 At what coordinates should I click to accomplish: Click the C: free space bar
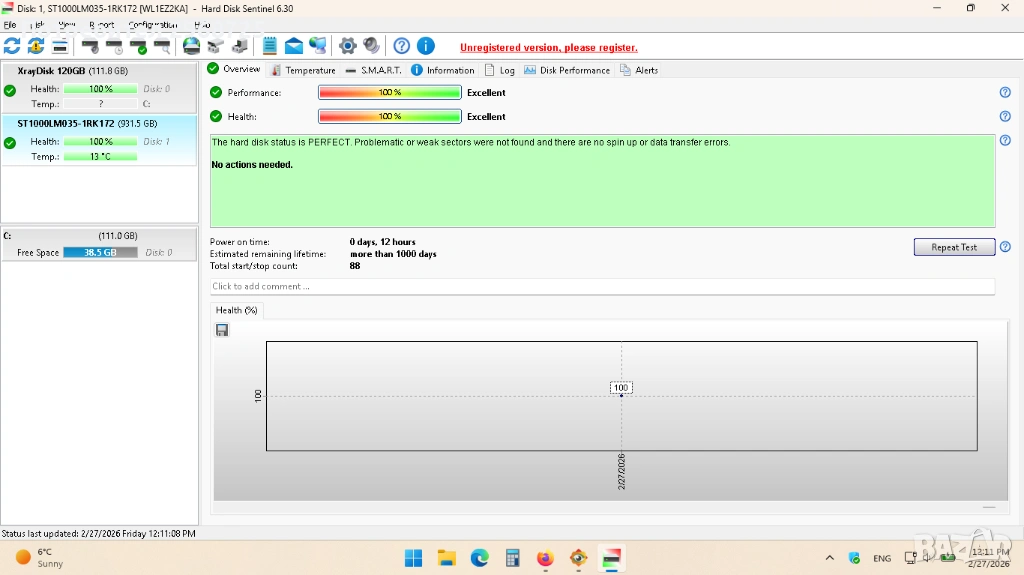click(x=100, y=253)
